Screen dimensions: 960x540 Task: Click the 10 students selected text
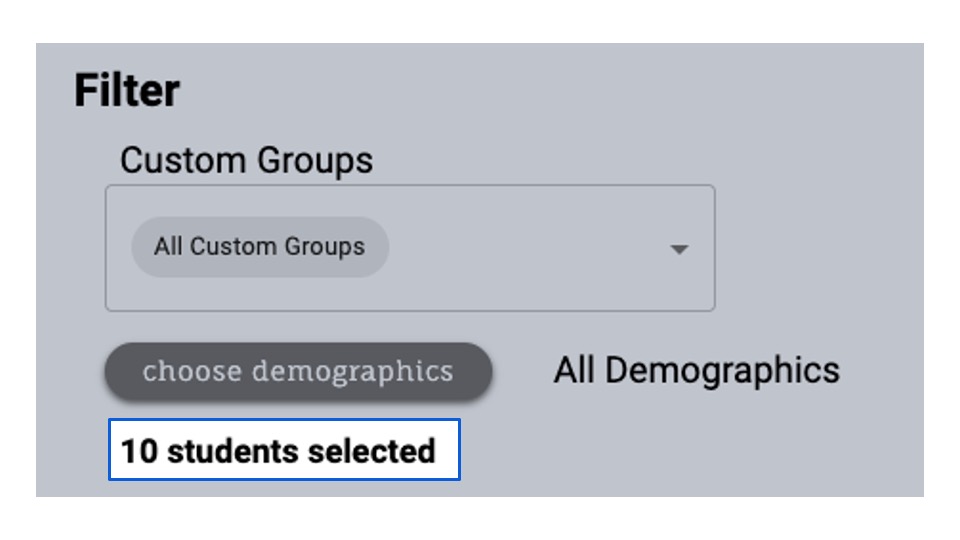(279, 451)
